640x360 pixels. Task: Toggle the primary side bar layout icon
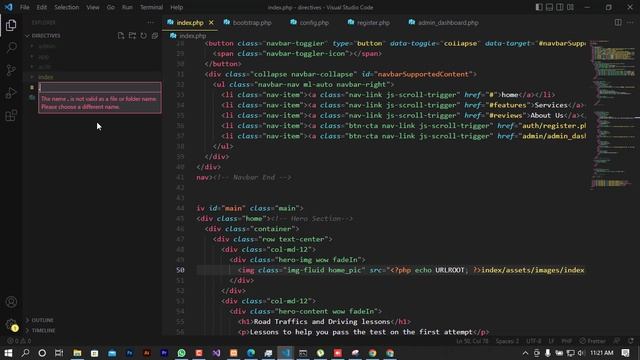click(x=539, y=7)
